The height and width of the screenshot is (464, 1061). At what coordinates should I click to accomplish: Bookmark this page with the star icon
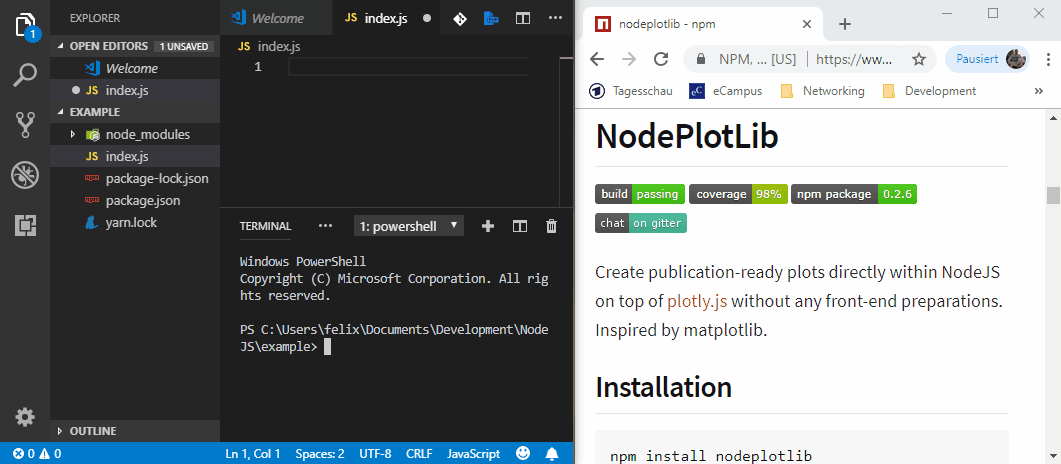click(x=919, y=59)
